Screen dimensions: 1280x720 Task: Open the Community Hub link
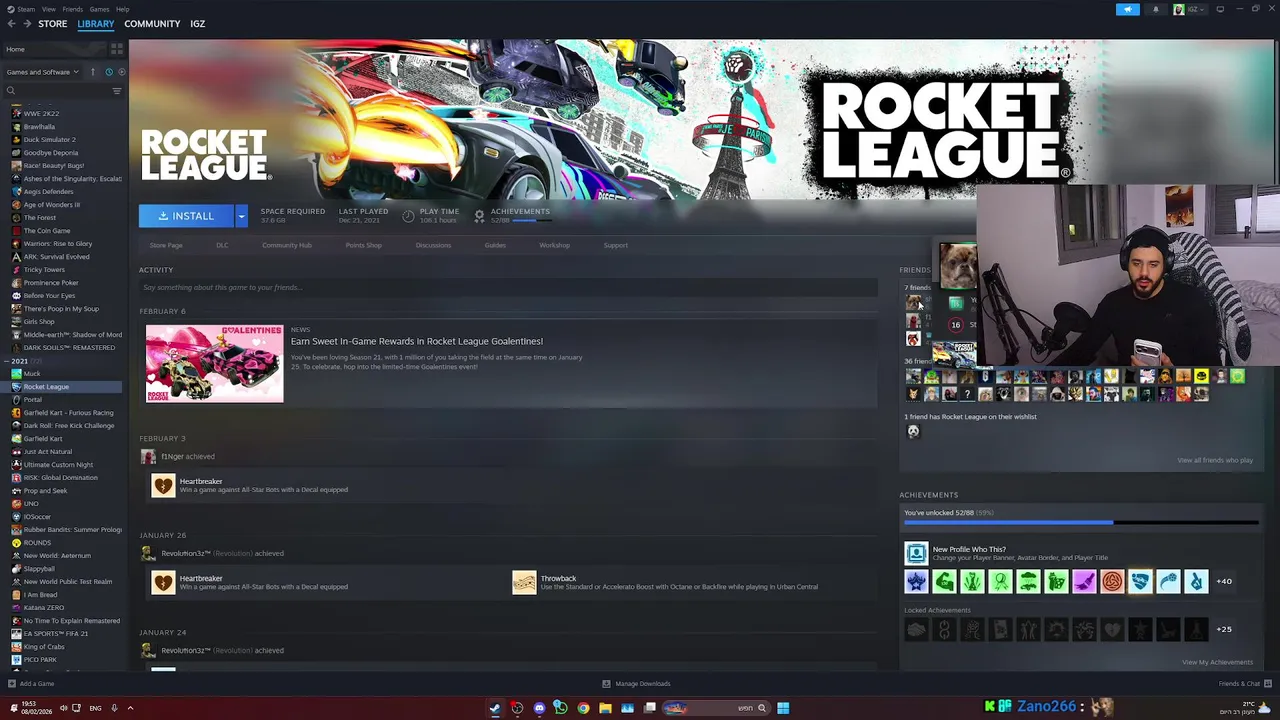[287, 245]
